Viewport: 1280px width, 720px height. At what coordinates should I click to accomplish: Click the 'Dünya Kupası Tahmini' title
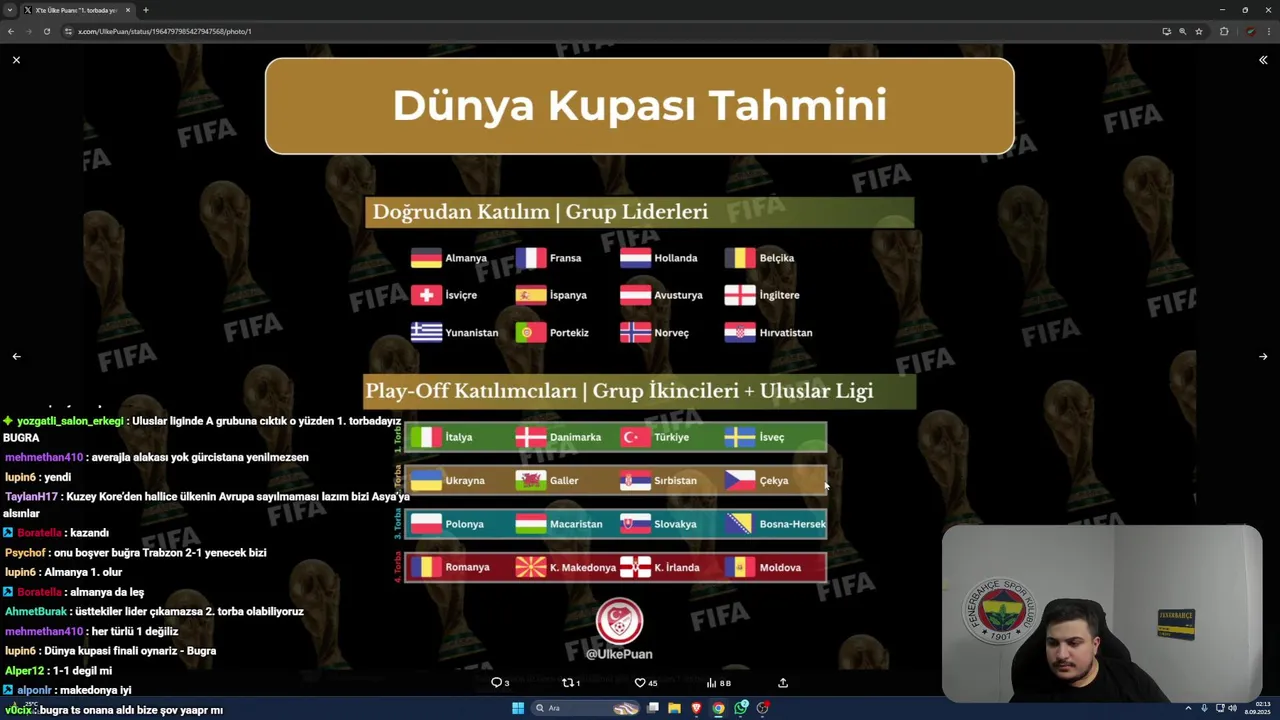(640, 105)
